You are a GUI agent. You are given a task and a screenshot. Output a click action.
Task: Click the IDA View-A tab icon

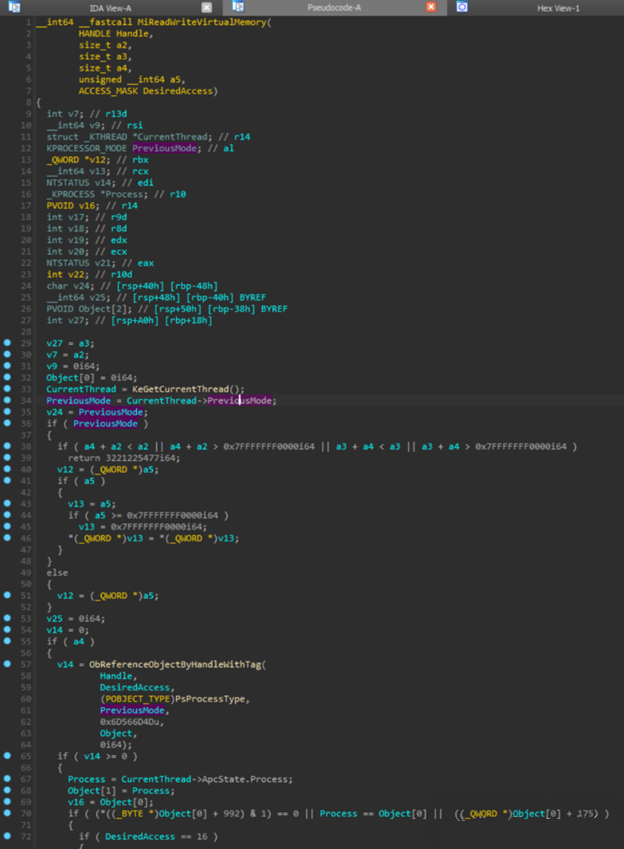pyautogui.click(x=13, y=7)
